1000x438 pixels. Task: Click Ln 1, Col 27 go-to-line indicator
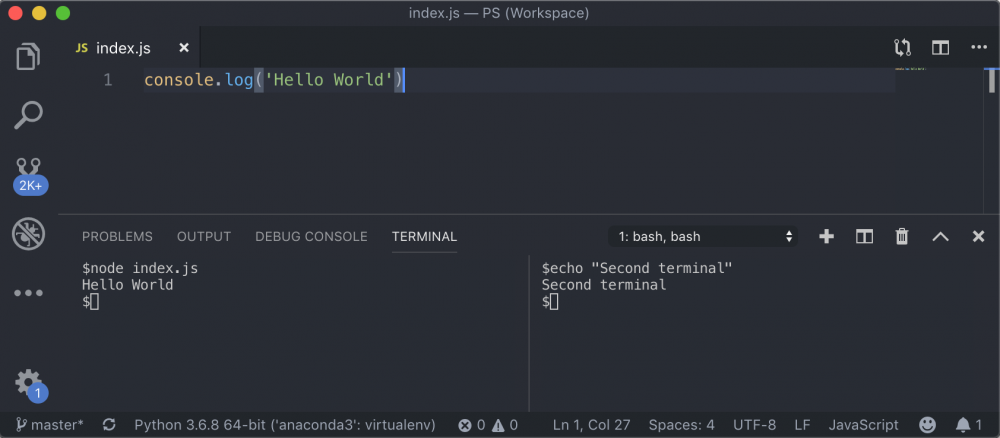tap(591, 425)
